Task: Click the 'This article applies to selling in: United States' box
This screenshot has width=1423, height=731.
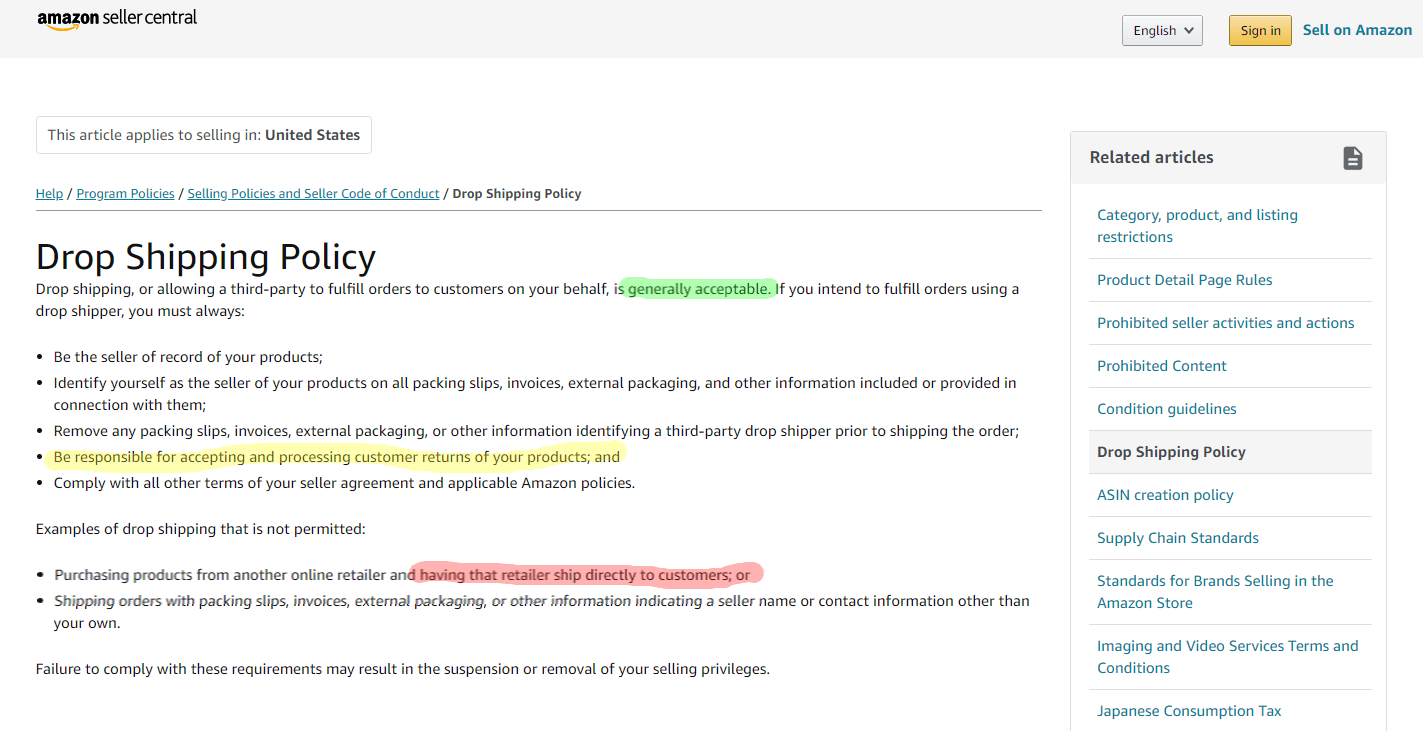Action: 204,135
